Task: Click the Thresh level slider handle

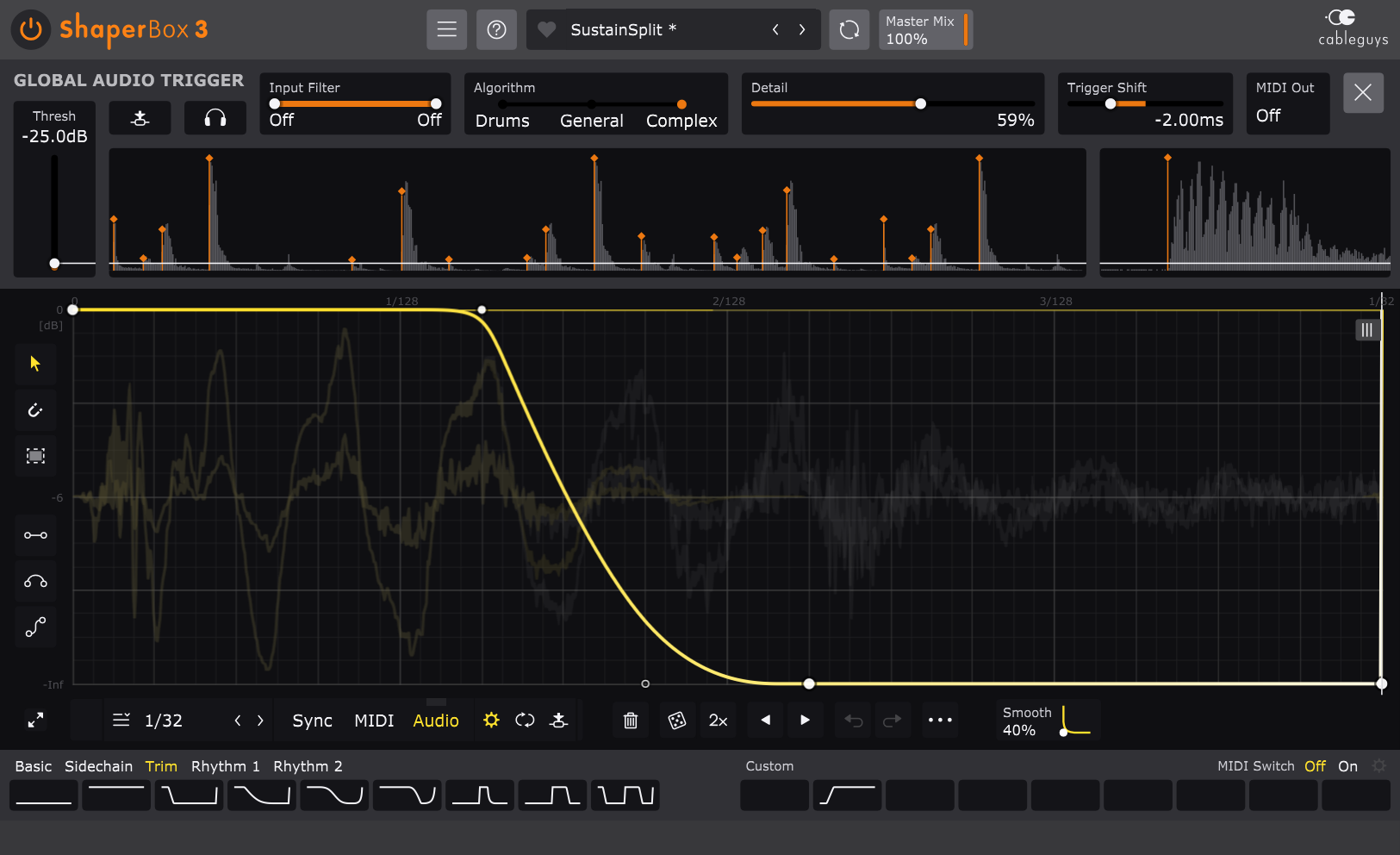Action: 54,263
